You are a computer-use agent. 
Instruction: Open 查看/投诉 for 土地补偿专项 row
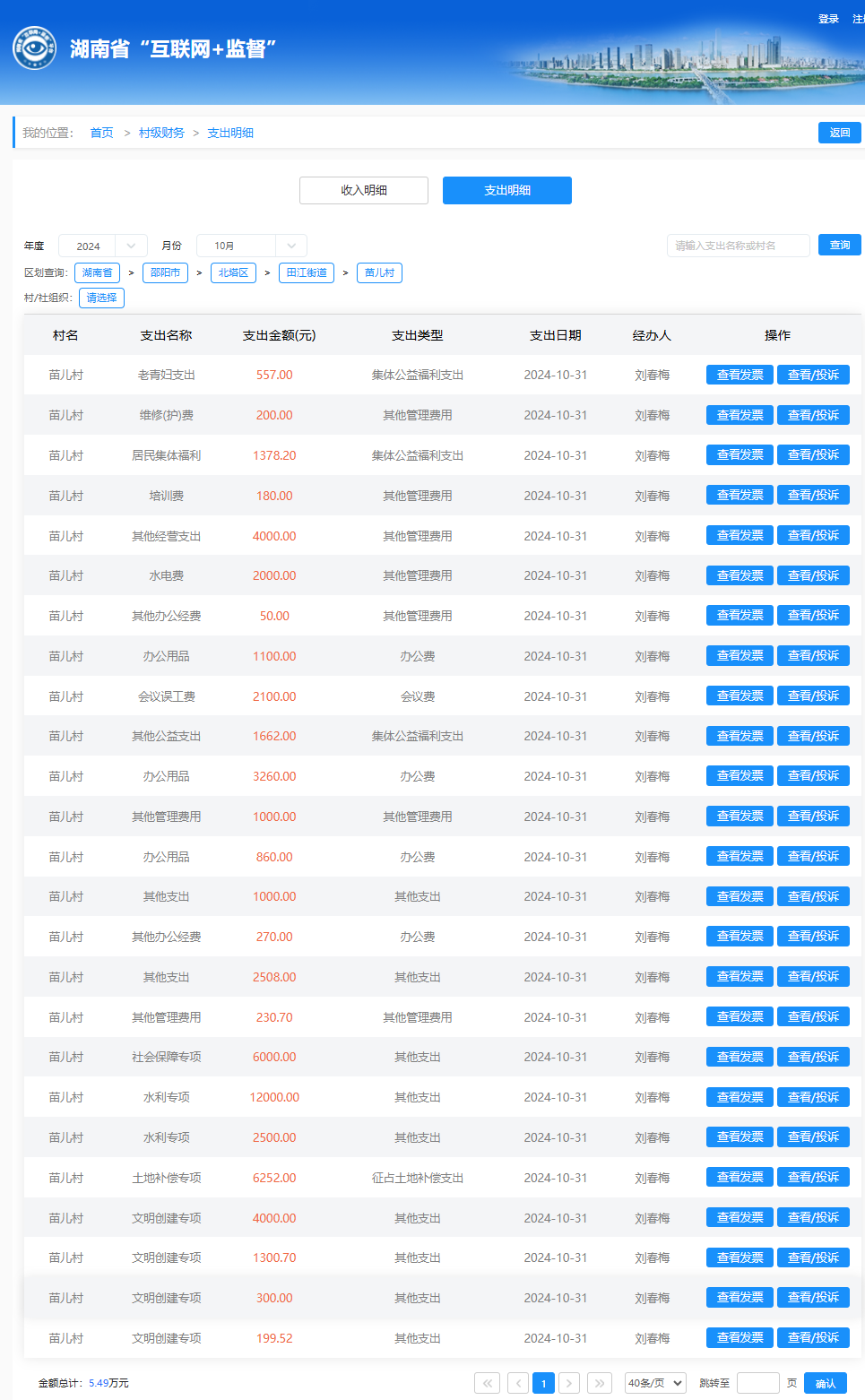813,1177
